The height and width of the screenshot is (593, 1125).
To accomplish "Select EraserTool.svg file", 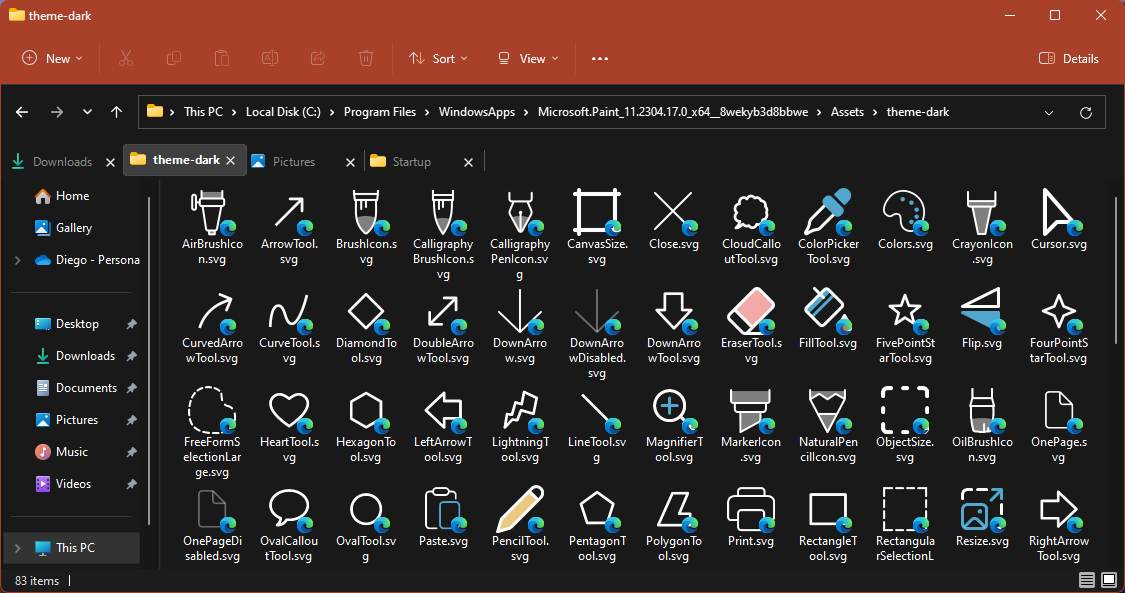I will click(750, 327).
